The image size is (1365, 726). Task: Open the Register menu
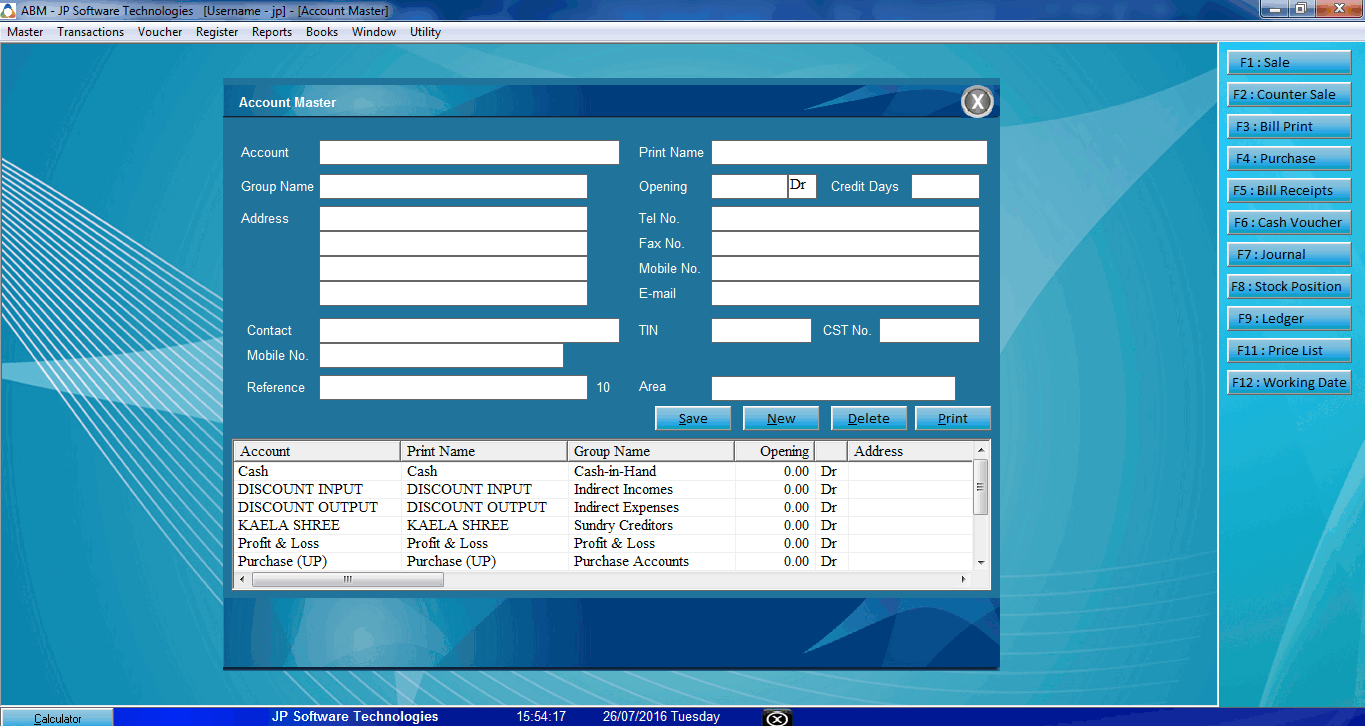point(217,32)
